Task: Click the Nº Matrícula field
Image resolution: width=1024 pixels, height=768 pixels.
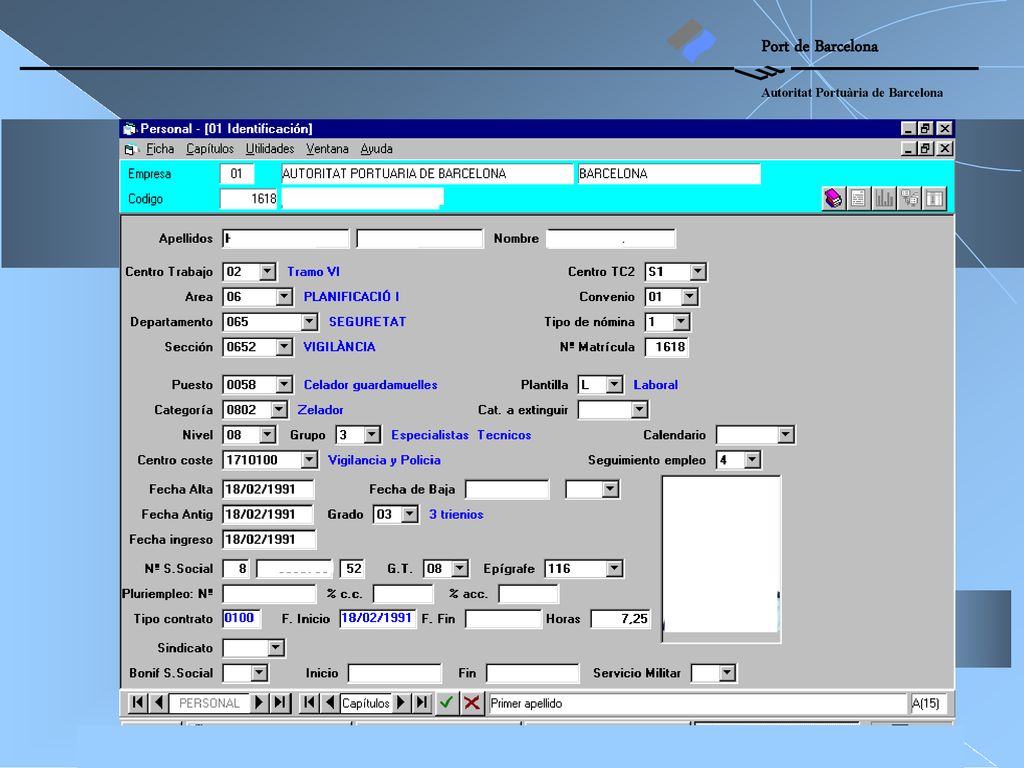Action: click(x=666, y=347)
